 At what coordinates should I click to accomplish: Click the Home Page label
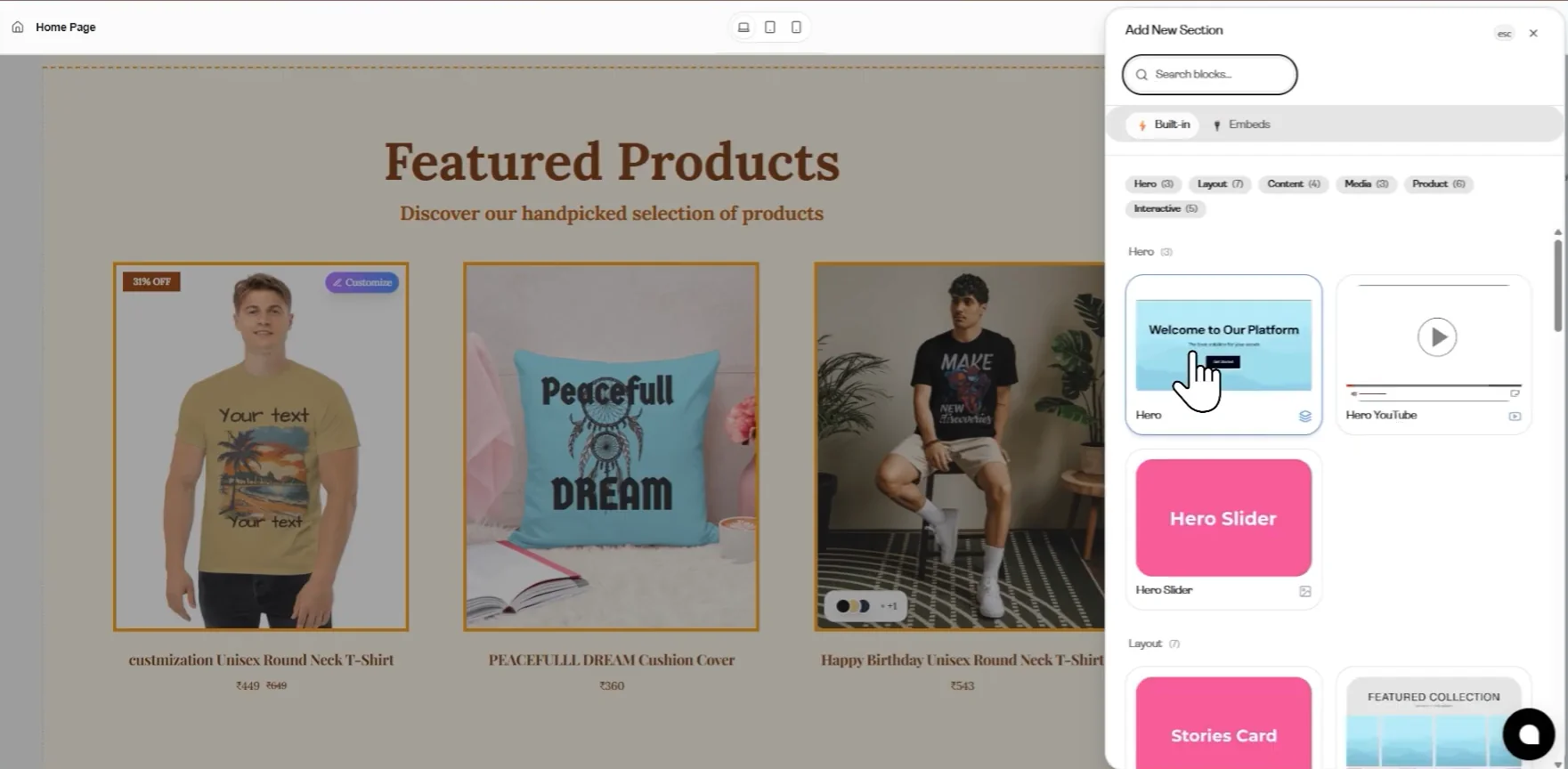pyautogui.click(x=66, y=28)
